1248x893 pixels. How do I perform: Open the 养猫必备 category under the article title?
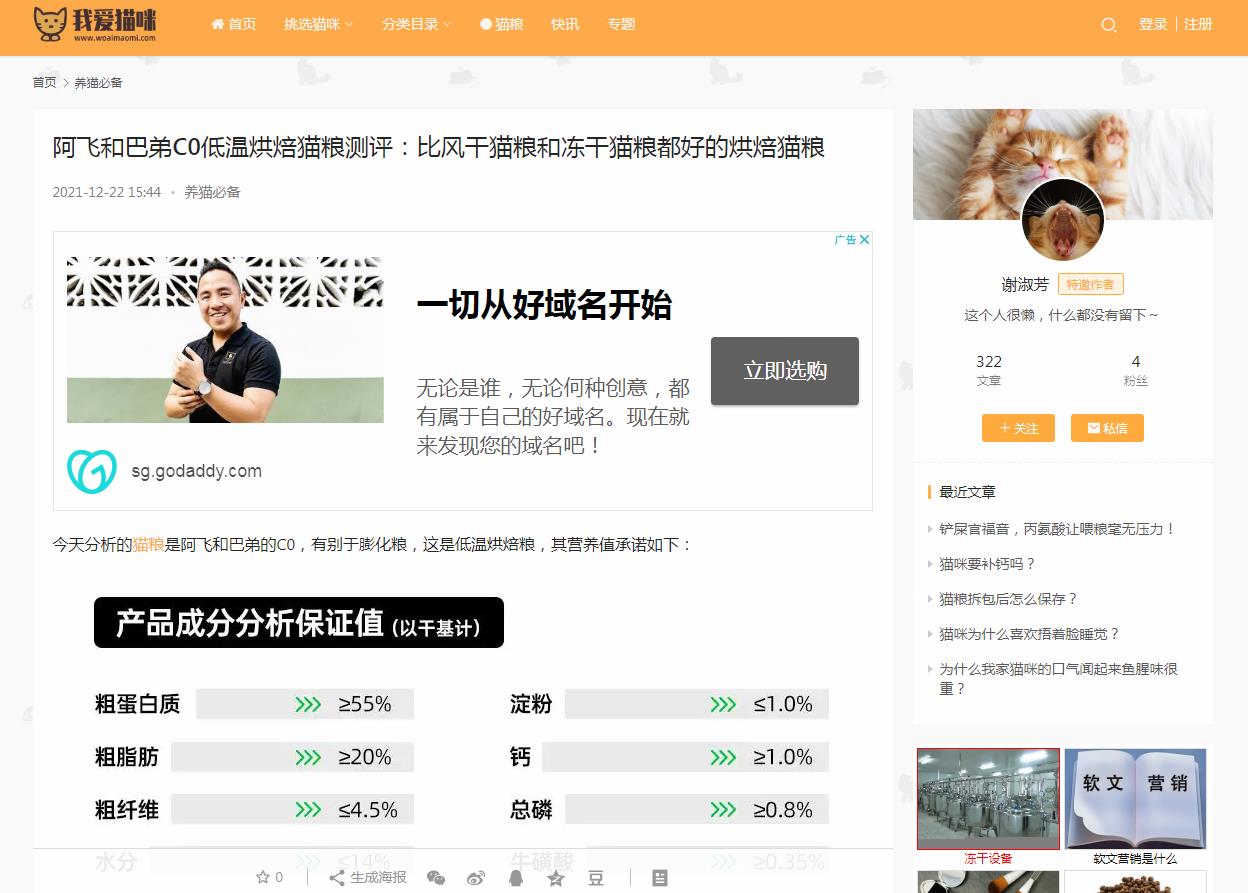click(212, 192)
